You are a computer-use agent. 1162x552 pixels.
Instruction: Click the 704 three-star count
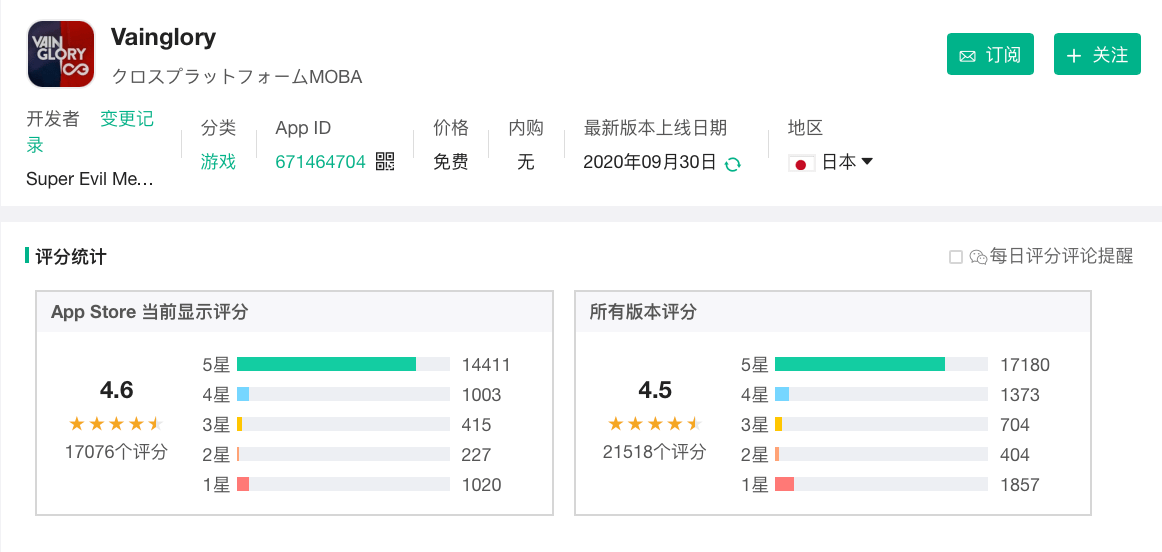pyautogui.click(x=1015, y=425)
